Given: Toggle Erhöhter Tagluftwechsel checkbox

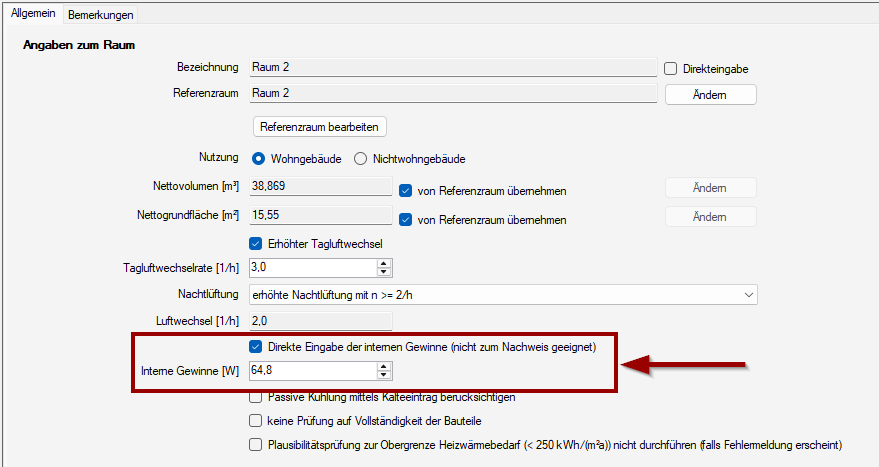Looking at the screenshot, I should [x=255, y=244].
